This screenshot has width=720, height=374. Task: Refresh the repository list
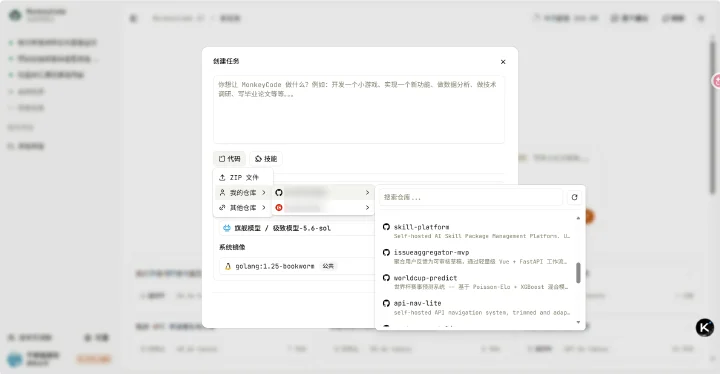(x=574, y=197)
